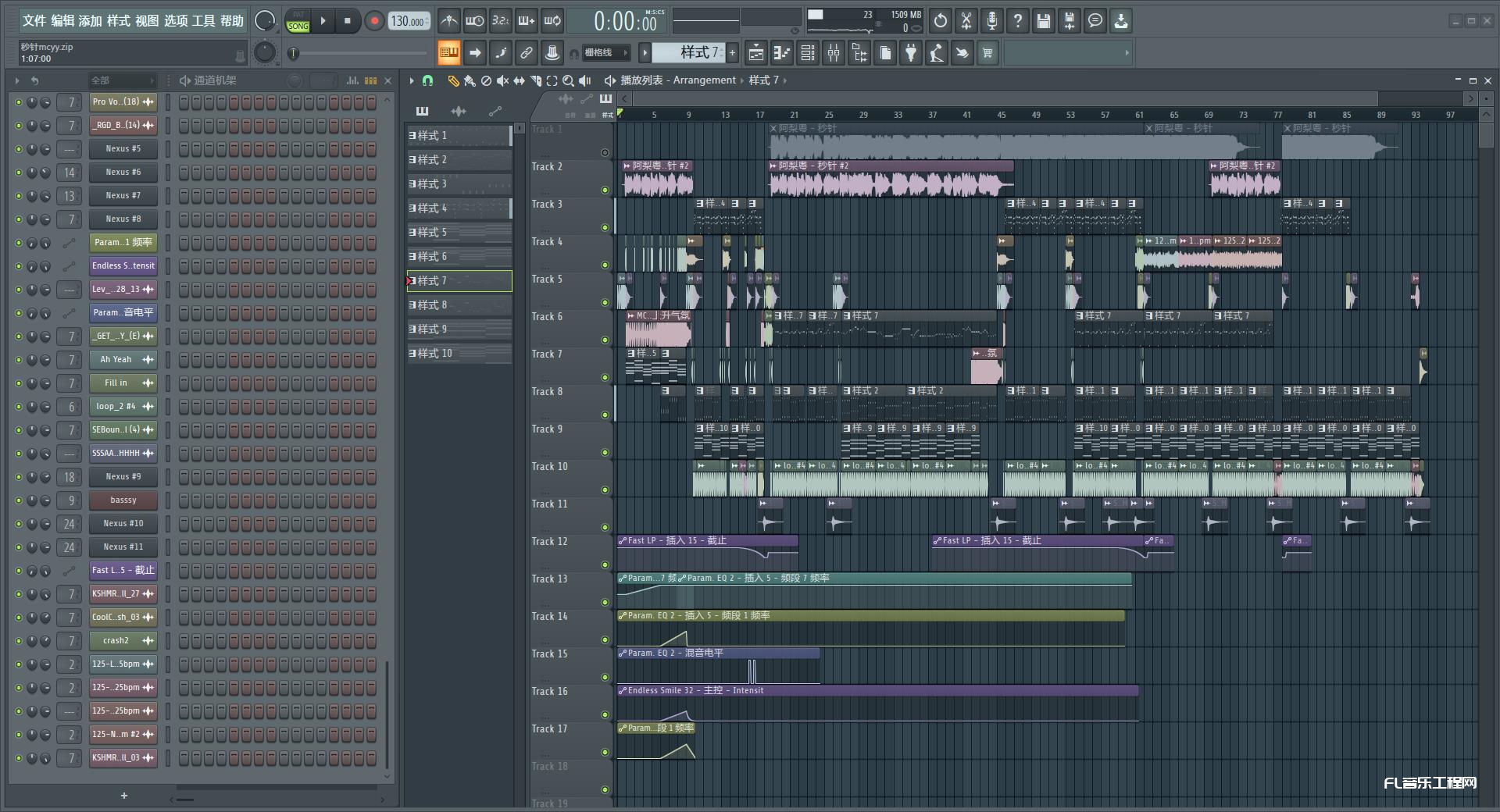The width and height of the screenshot is (1500, 812).
Task: Toggle loop recording icon
Action: 552,21
